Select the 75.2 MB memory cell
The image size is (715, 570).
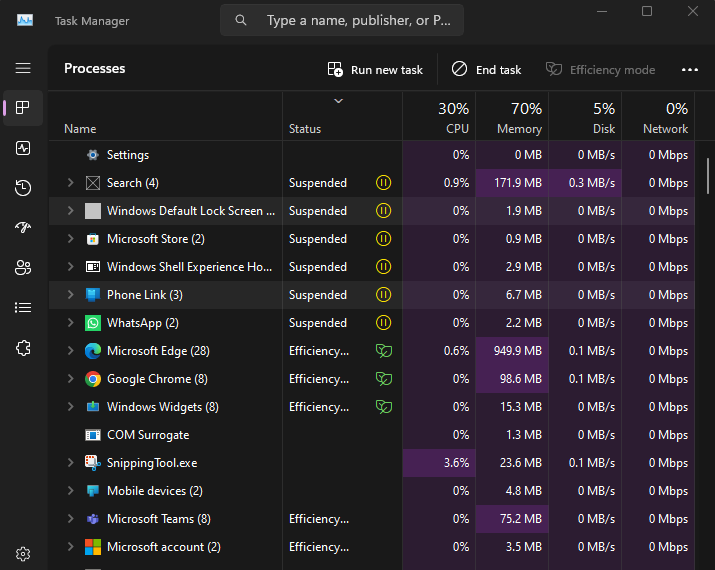(x=512, y=519)
